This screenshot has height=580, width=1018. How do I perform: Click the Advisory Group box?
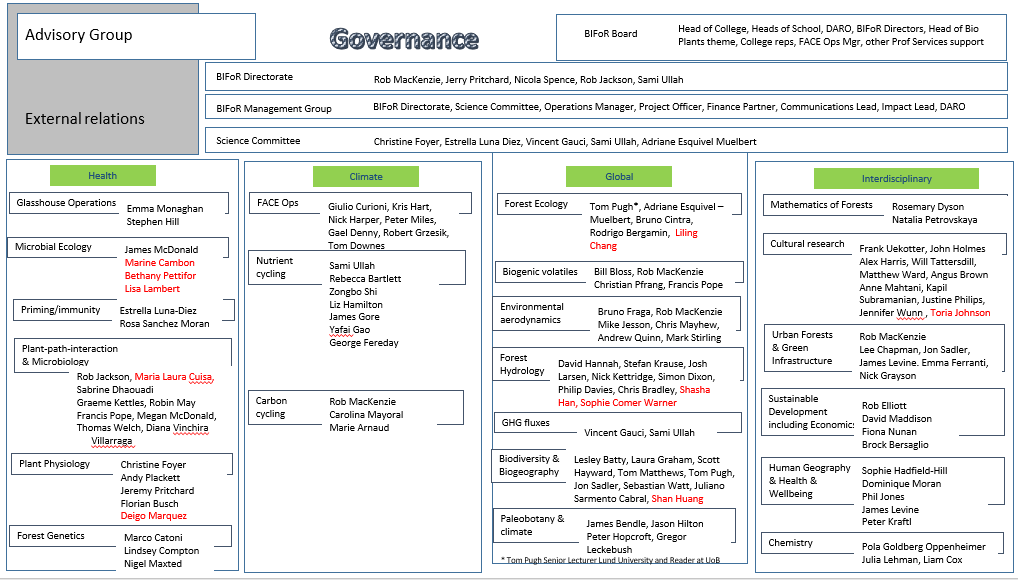(x=135, y=36)
